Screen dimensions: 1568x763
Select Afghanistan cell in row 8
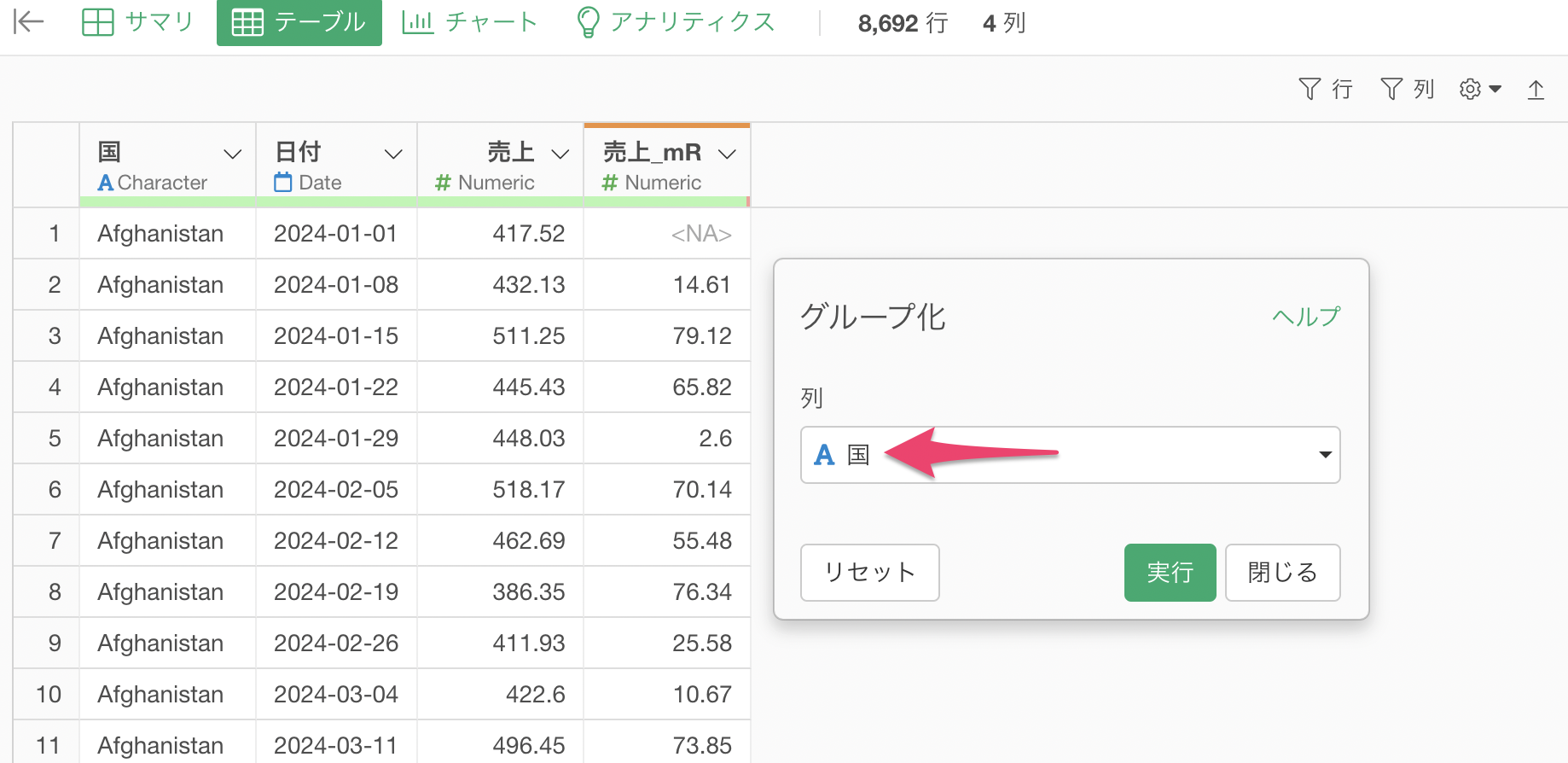tap(168, 591)
